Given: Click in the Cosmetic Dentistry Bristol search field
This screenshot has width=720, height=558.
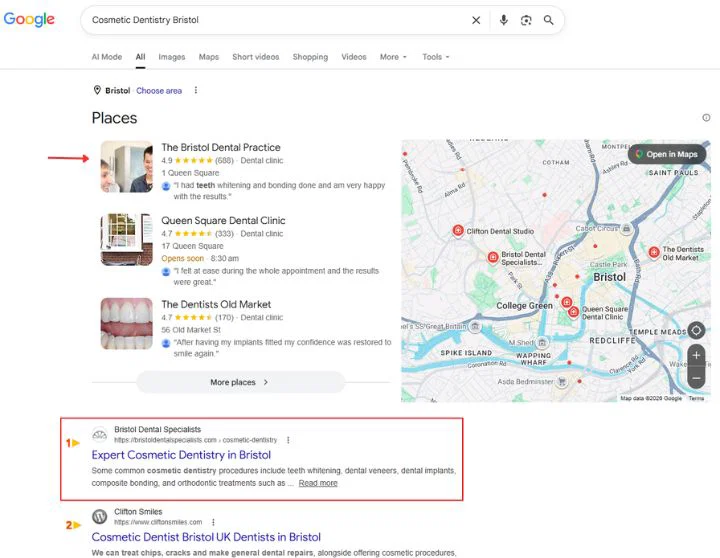Looking at the screenshot, I should (276, 20).
